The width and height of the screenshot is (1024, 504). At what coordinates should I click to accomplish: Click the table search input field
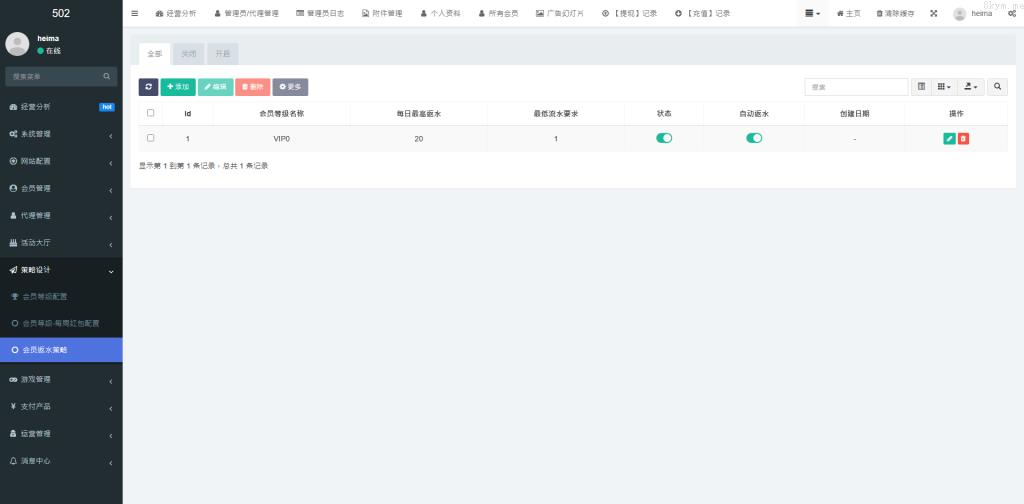[x=856, y=87]
